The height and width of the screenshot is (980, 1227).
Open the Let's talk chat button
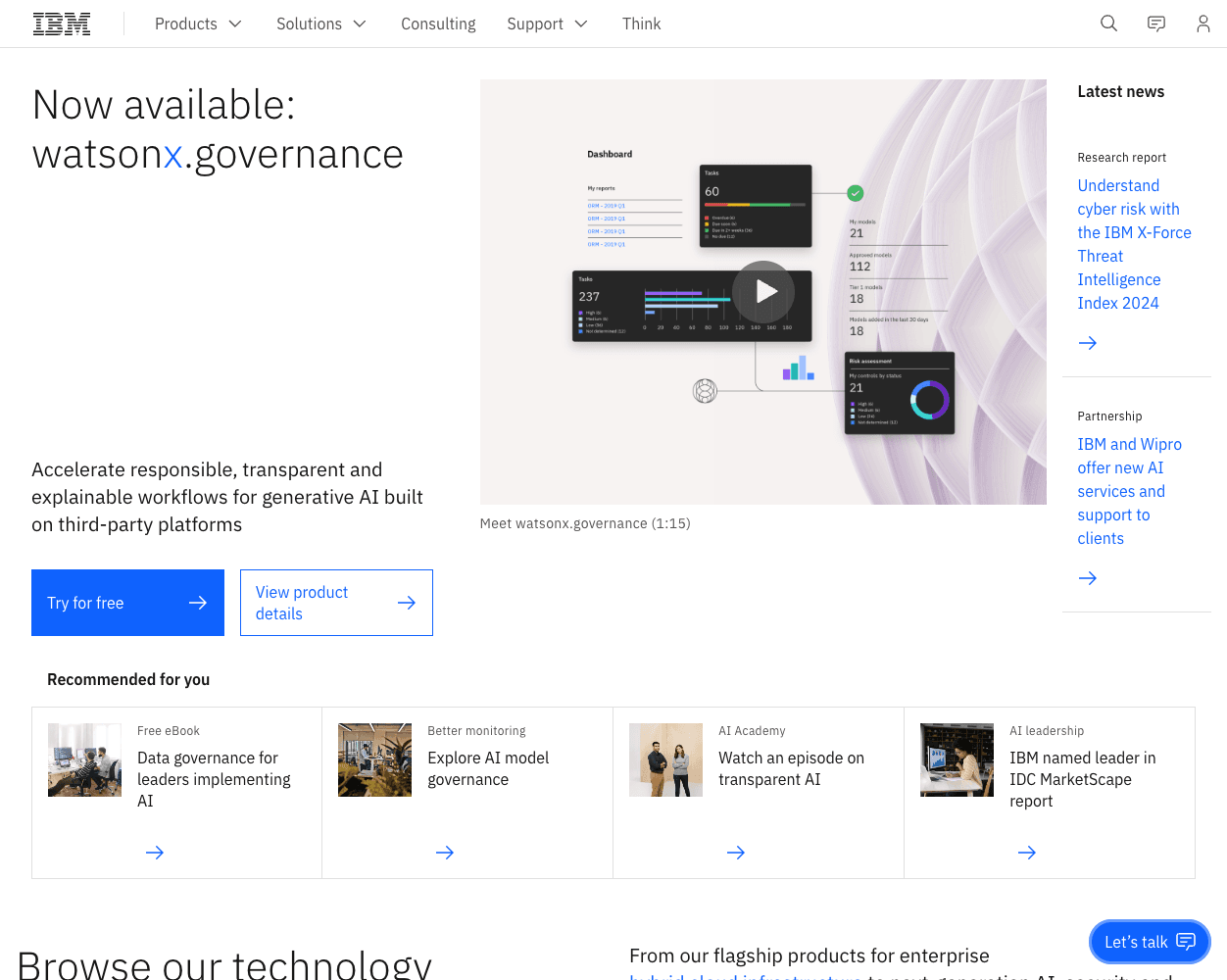coord(1150,942)
